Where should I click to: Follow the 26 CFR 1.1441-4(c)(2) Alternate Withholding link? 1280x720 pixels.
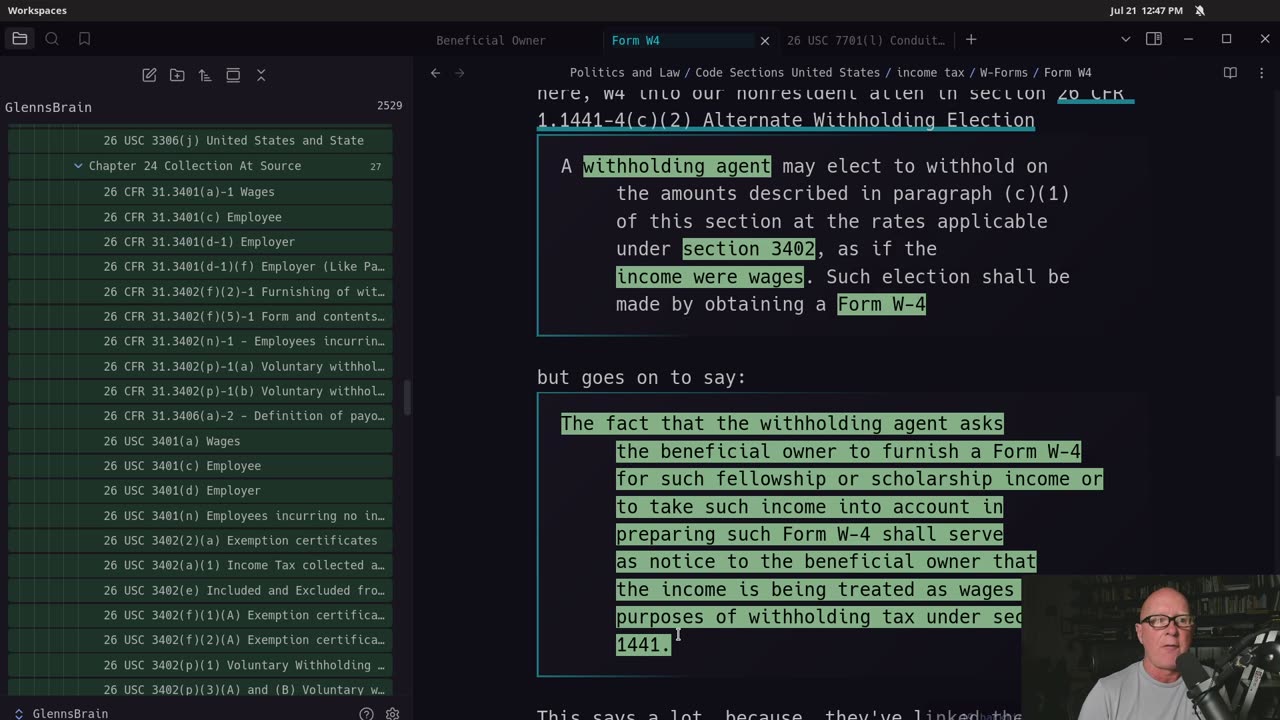click(786, 120)
